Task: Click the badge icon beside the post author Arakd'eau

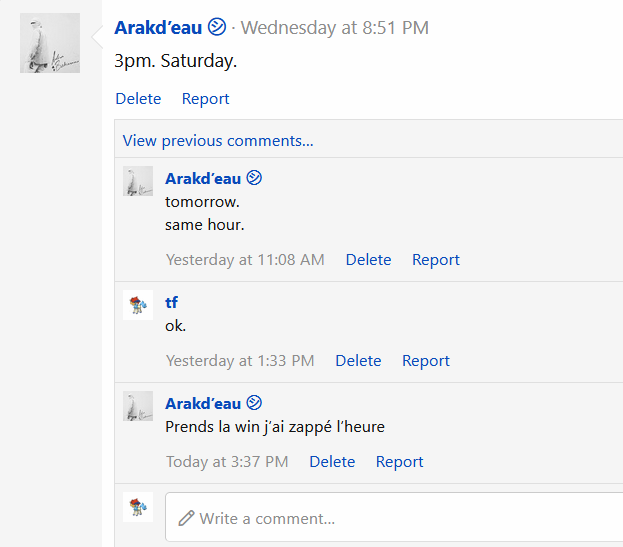Action: point(217,27)
